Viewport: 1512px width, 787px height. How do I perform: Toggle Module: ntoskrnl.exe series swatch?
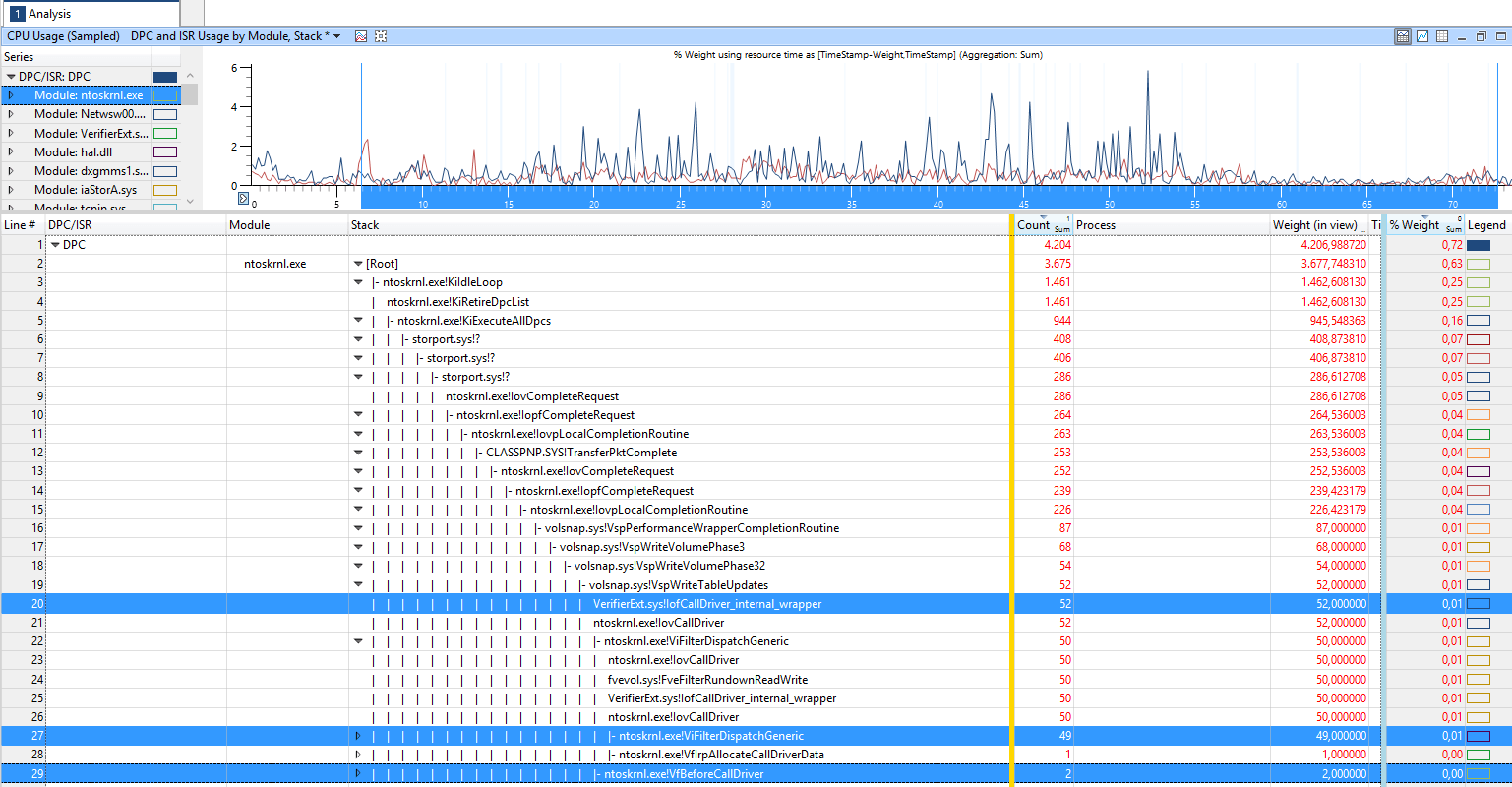[165, 95]
